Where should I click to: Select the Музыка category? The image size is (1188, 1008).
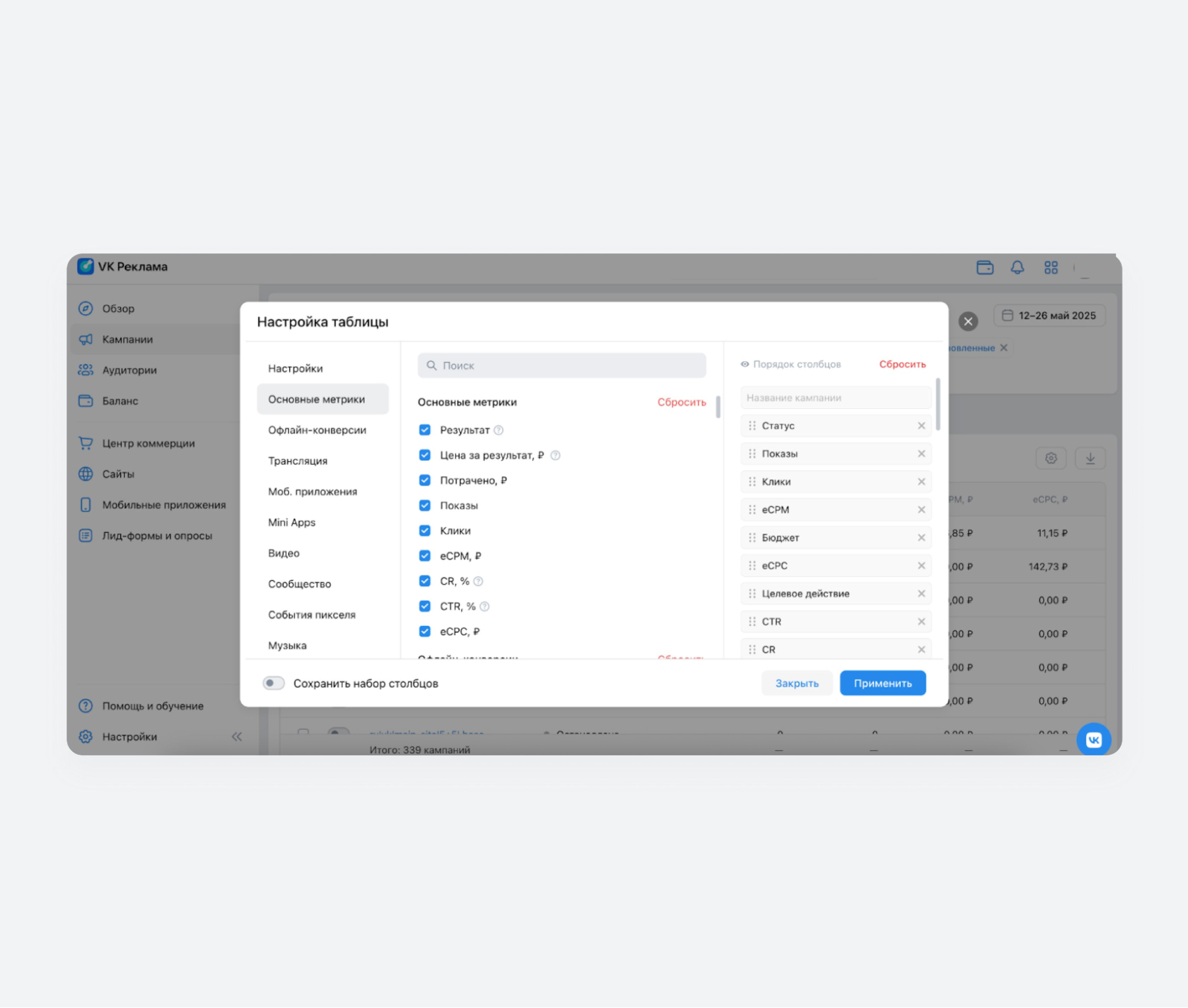click(x=323, y=645)
